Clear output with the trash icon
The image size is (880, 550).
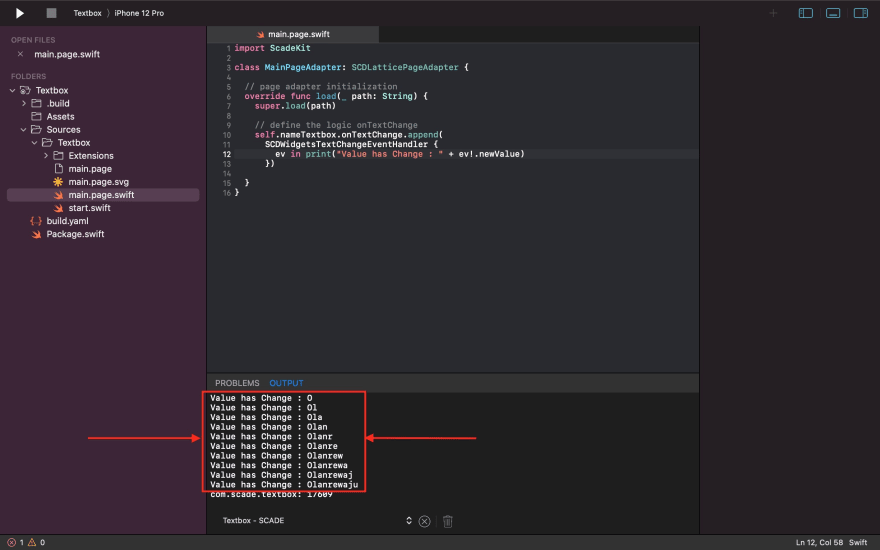click(447, 521)
